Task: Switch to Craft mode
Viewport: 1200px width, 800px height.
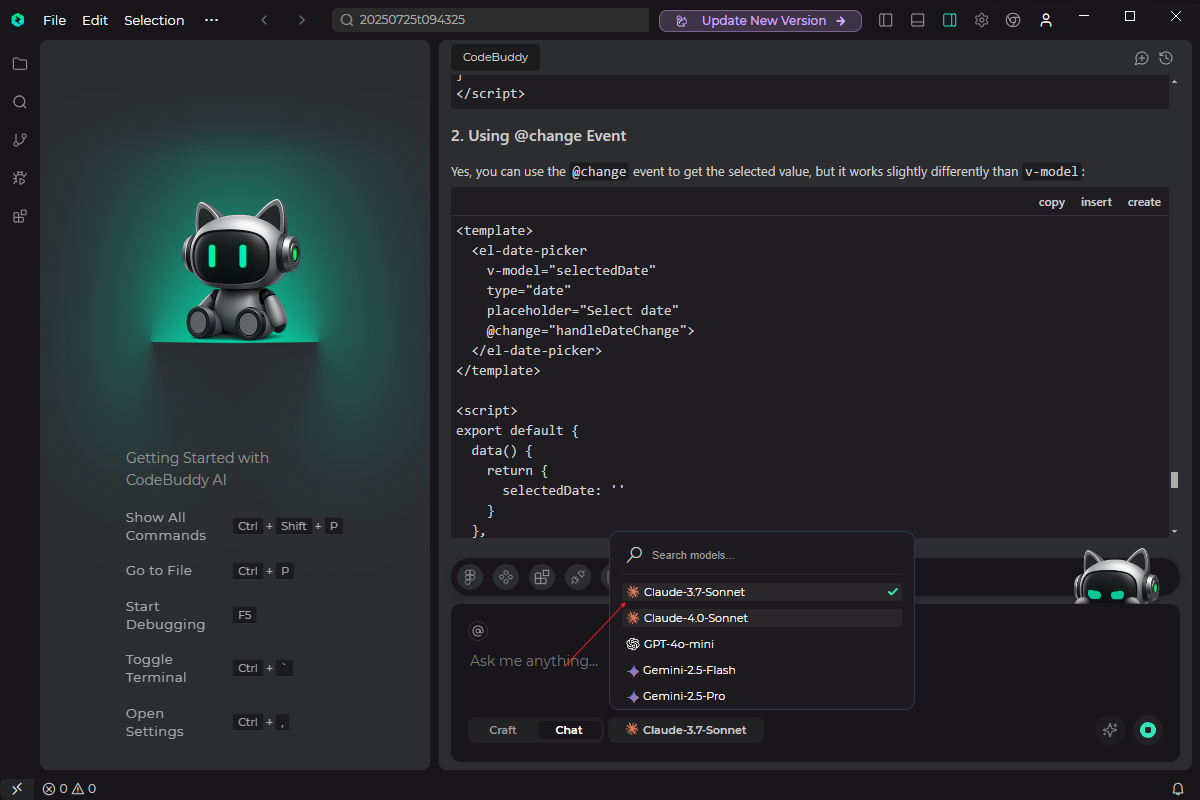Action: pos(503,730)
